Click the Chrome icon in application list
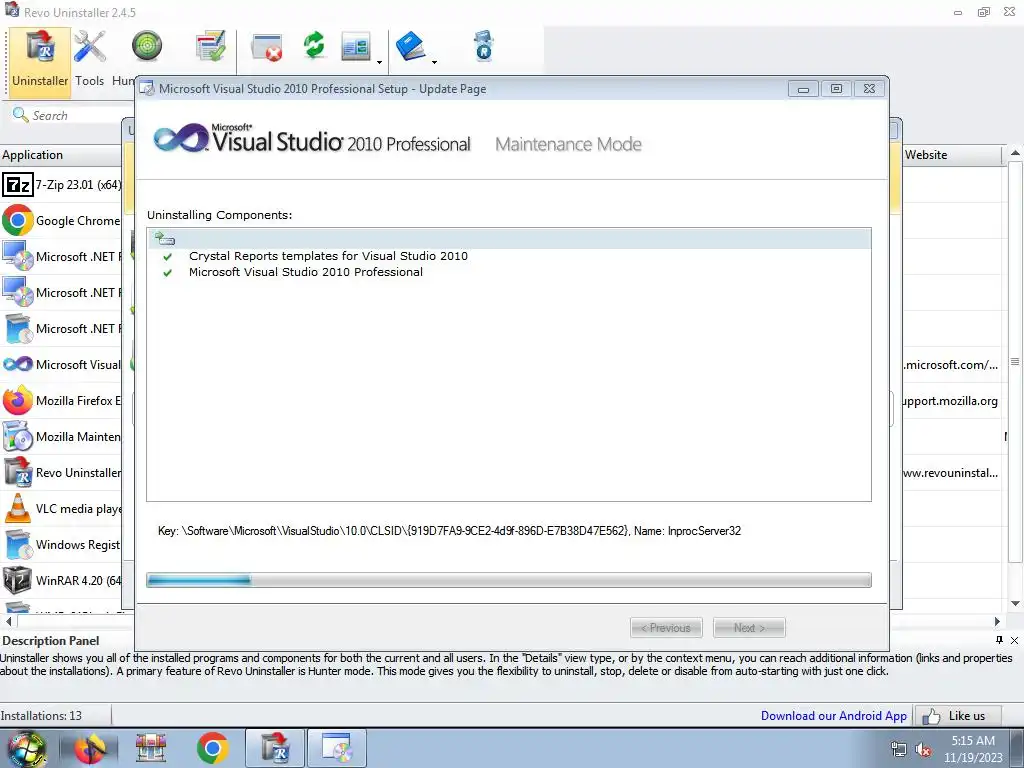Screen dimensions: 1024x768 [18, 221]
